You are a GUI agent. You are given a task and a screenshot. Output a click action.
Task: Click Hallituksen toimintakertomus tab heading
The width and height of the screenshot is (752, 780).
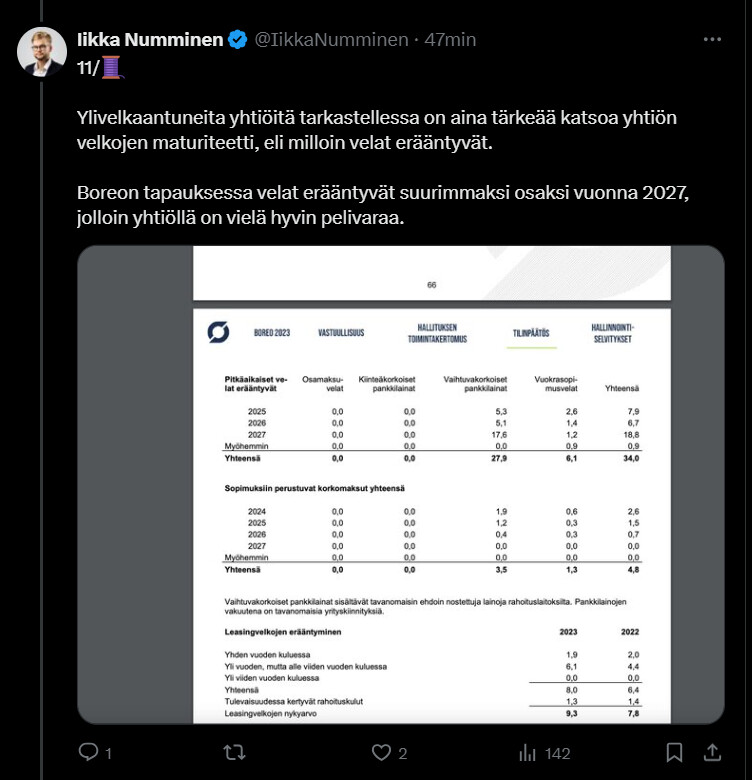438,333
